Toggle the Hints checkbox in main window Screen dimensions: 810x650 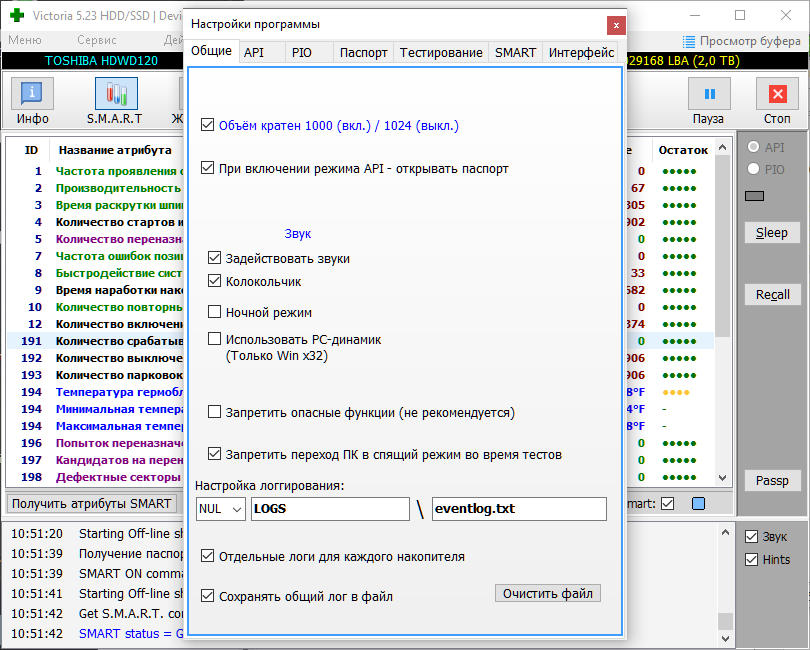click(752, 560)
